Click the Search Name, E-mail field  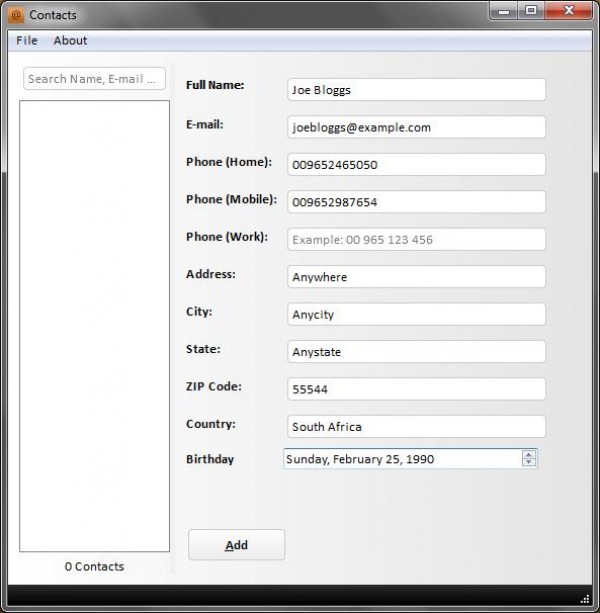coord(94,79)
